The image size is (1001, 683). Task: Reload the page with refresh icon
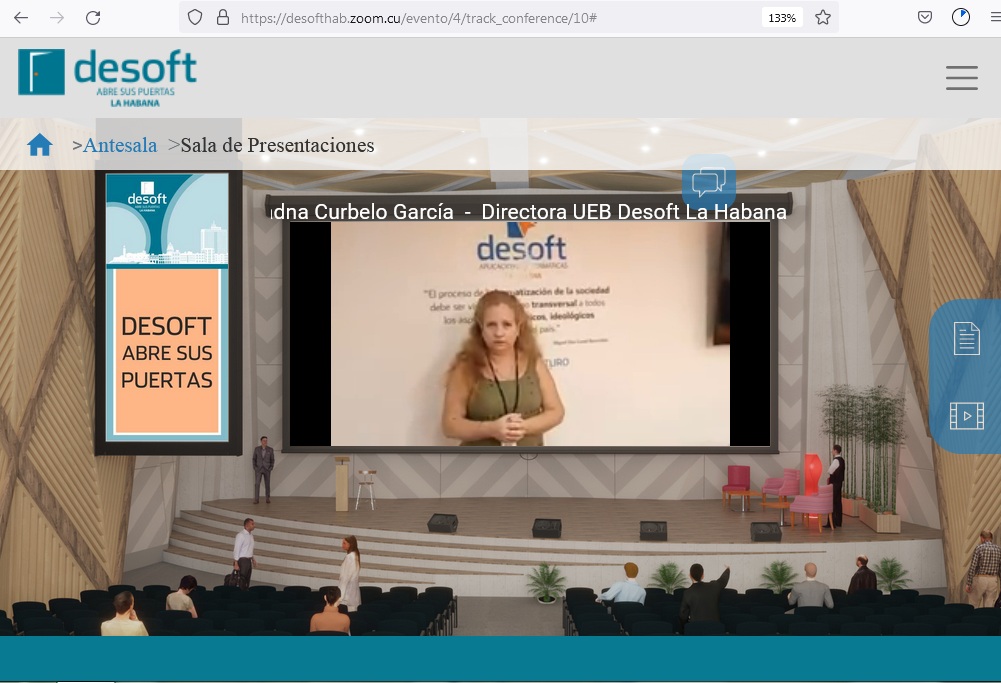[x=93, y=18]
